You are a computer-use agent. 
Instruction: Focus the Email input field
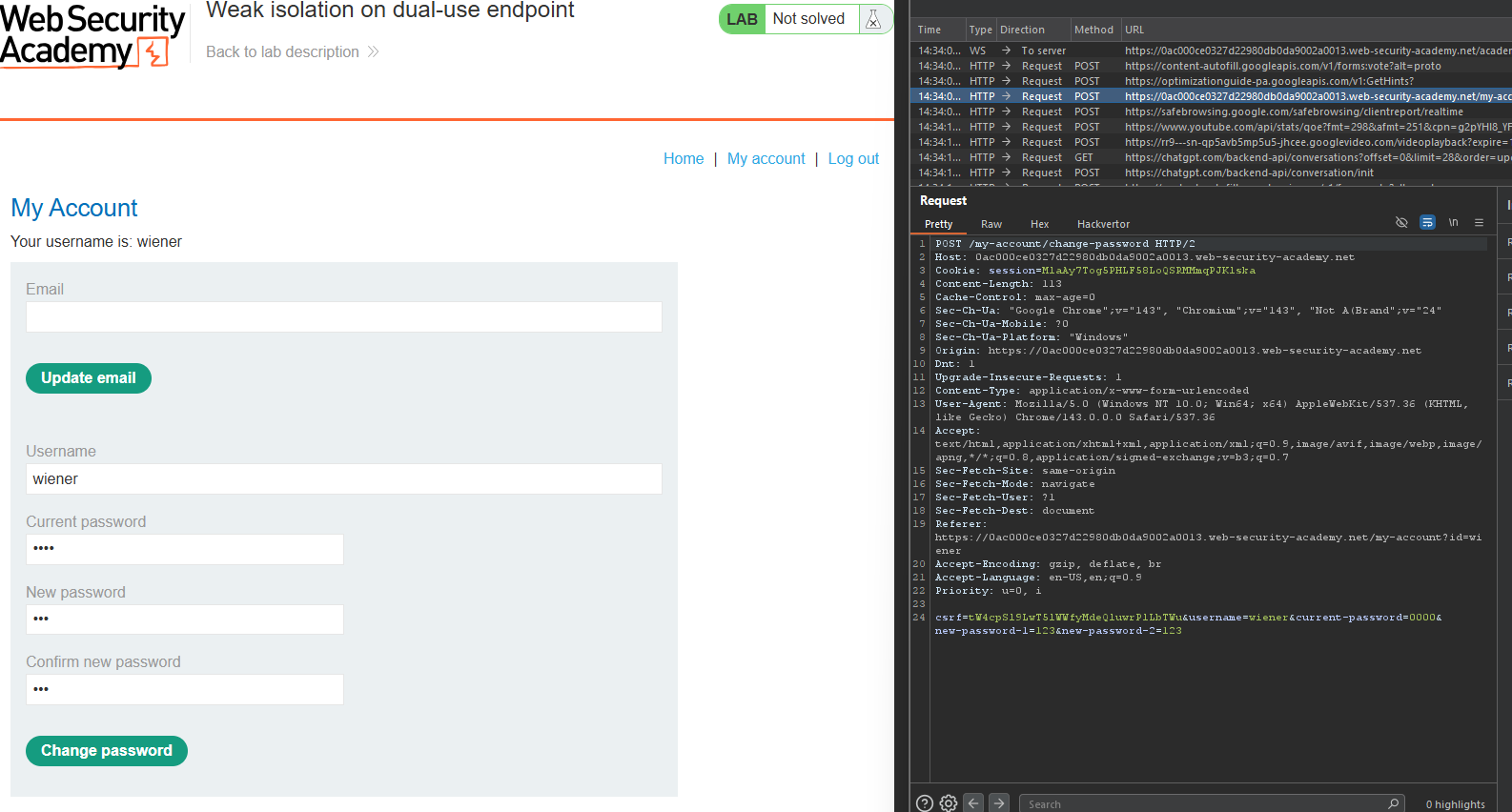344,317
